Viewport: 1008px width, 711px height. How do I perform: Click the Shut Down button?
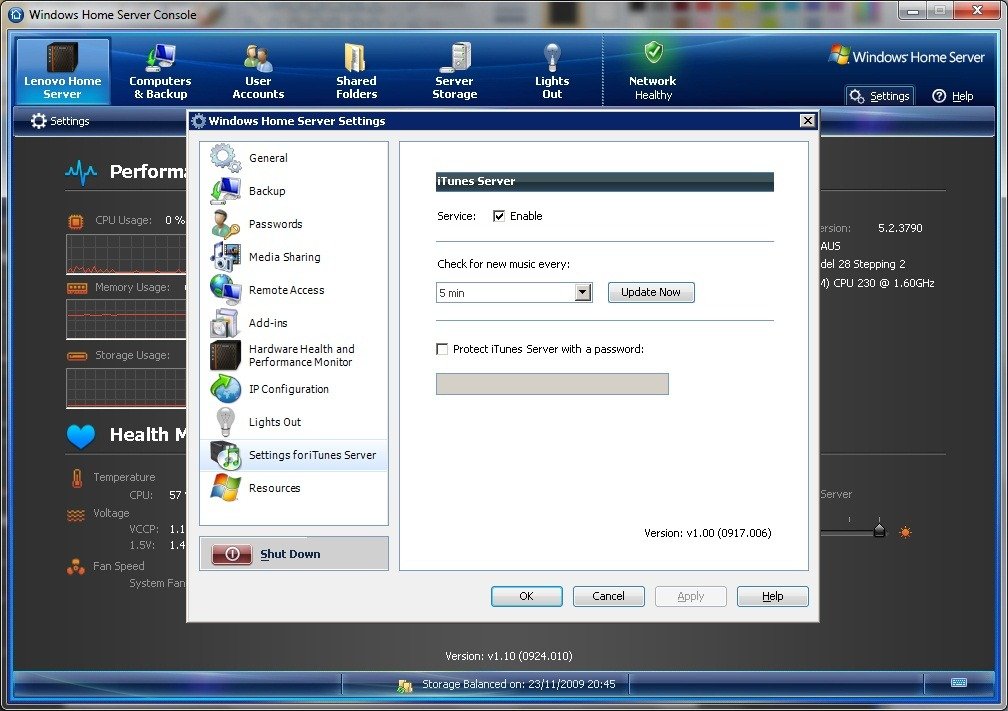[294, 554]
